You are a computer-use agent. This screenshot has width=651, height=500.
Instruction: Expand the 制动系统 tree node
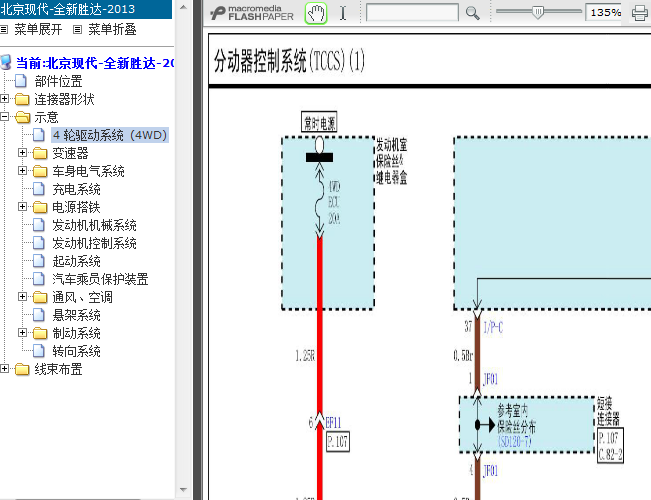[22, 333]
